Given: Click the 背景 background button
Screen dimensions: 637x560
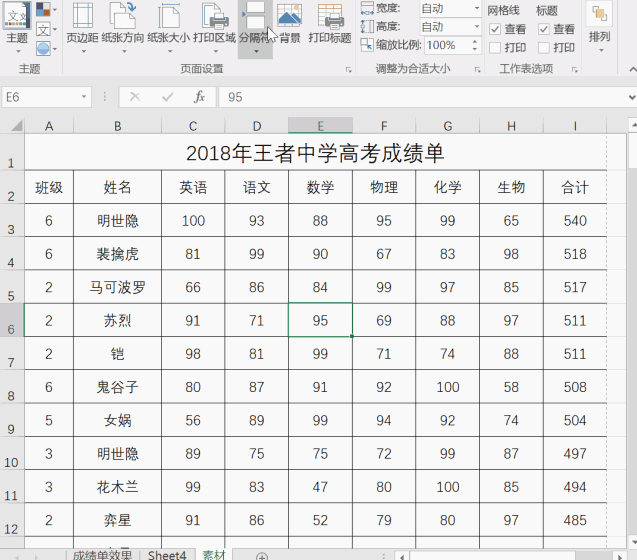Looking at the screenshot, I should click(x=290, y=23).
